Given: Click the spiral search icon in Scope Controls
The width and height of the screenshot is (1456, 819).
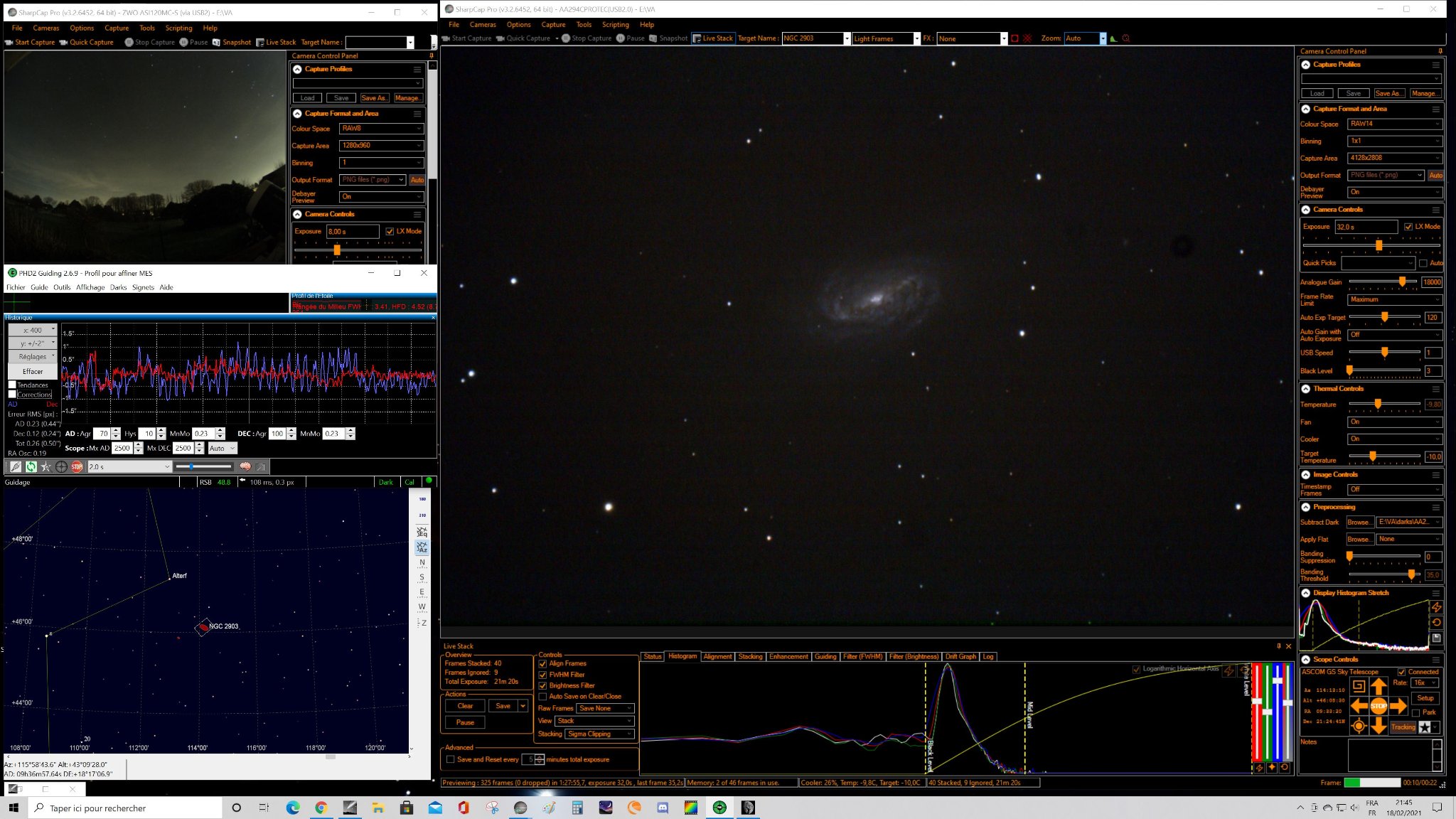Looking at the screenshot, I should click(1359, 685).
